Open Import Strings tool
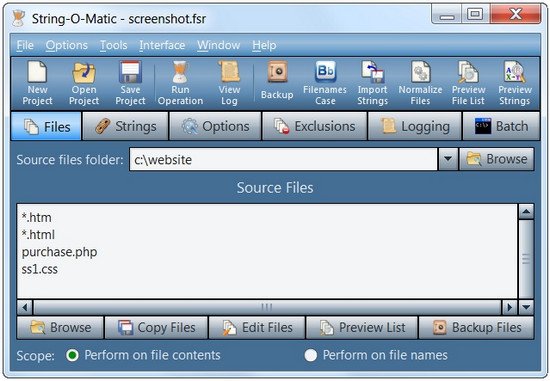 point(373,83)
